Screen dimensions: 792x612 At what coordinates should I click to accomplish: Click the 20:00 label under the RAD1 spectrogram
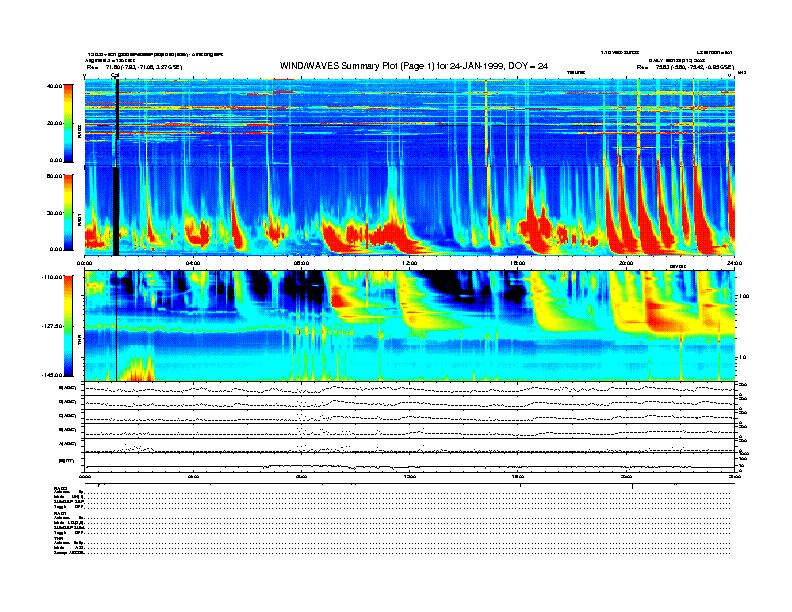(x=626, y=263)
